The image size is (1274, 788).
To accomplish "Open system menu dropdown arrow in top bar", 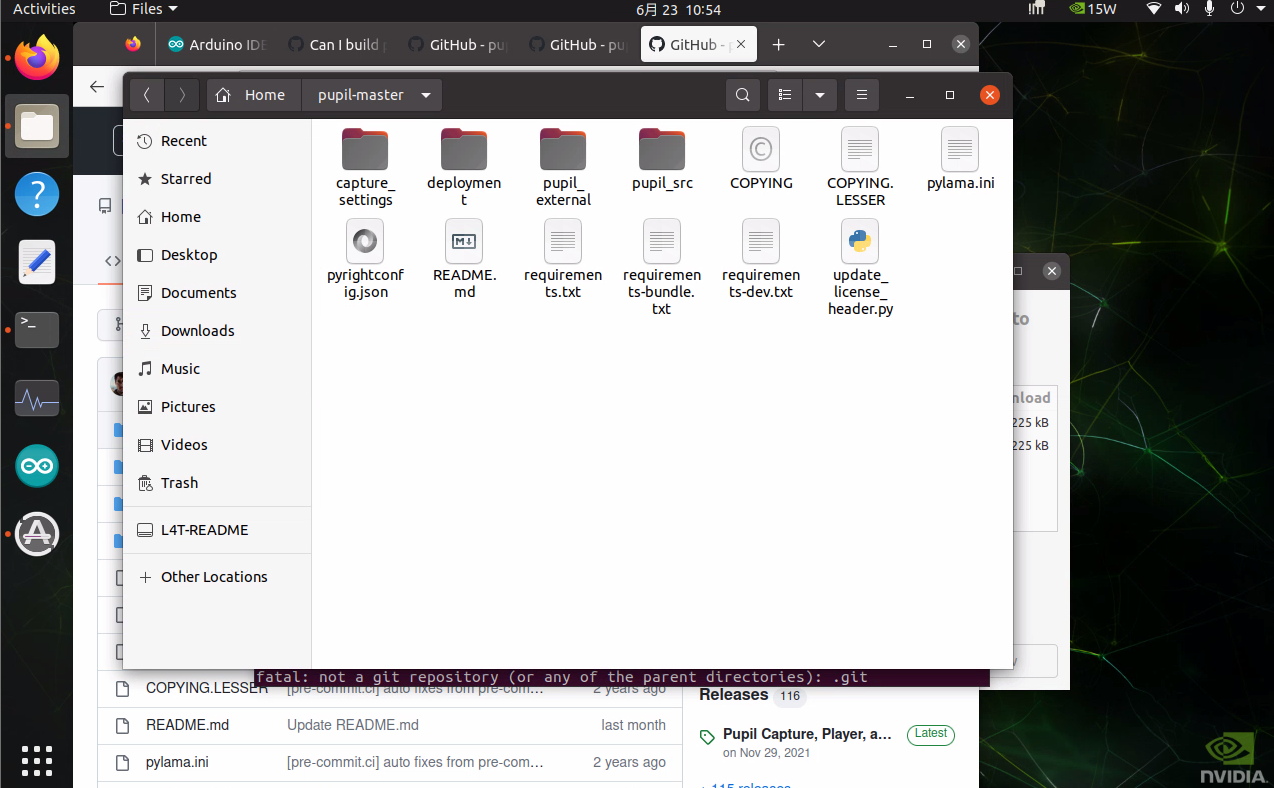I will tap(1263, 9).
